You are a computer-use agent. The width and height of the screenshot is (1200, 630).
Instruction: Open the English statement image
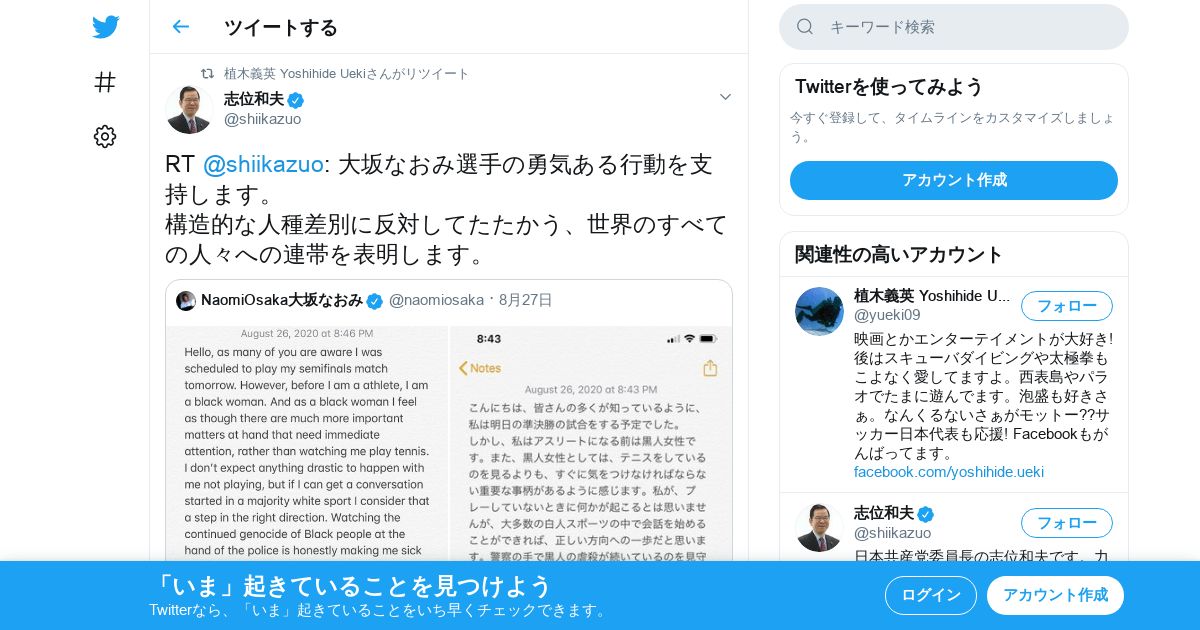point(307,444)
